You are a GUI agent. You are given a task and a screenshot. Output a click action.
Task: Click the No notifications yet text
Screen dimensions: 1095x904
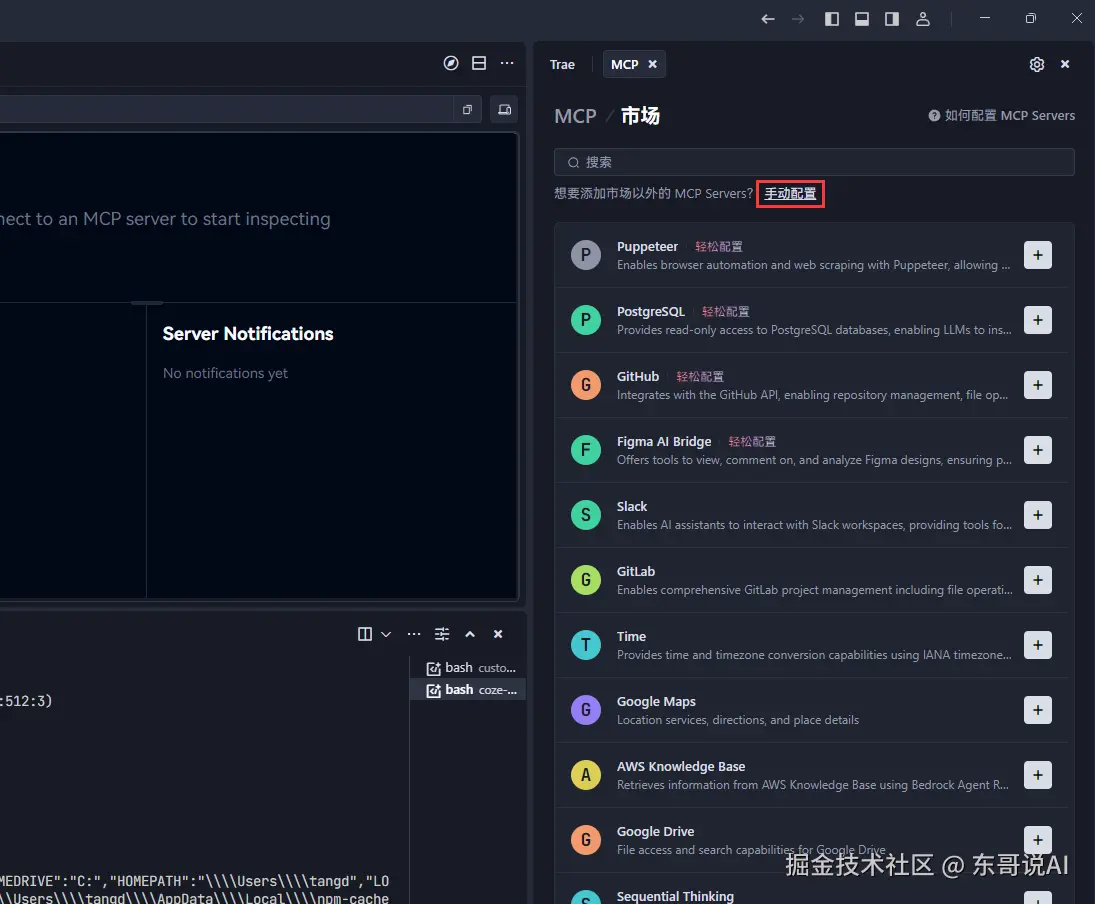tap(226, 373)
